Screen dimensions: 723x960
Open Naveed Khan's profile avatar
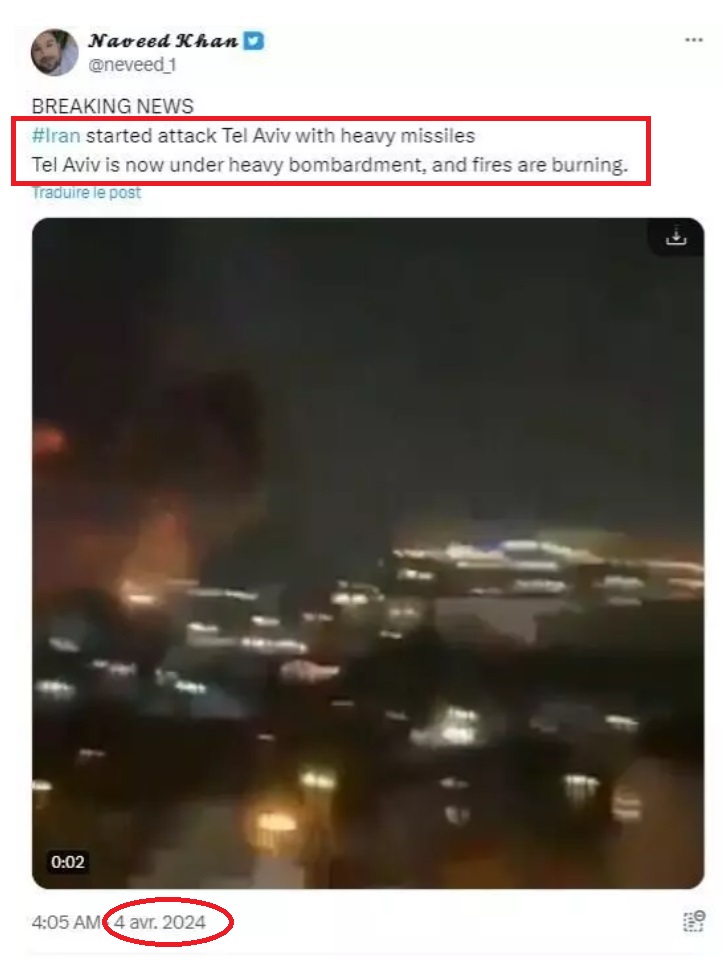(x=54, y=53)
